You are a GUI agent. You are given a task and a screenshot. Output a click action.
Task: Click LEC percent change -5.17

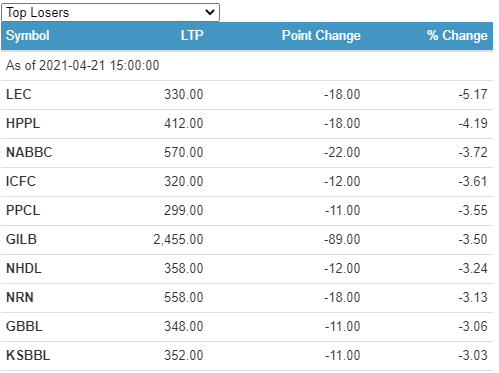coord(473,94)
